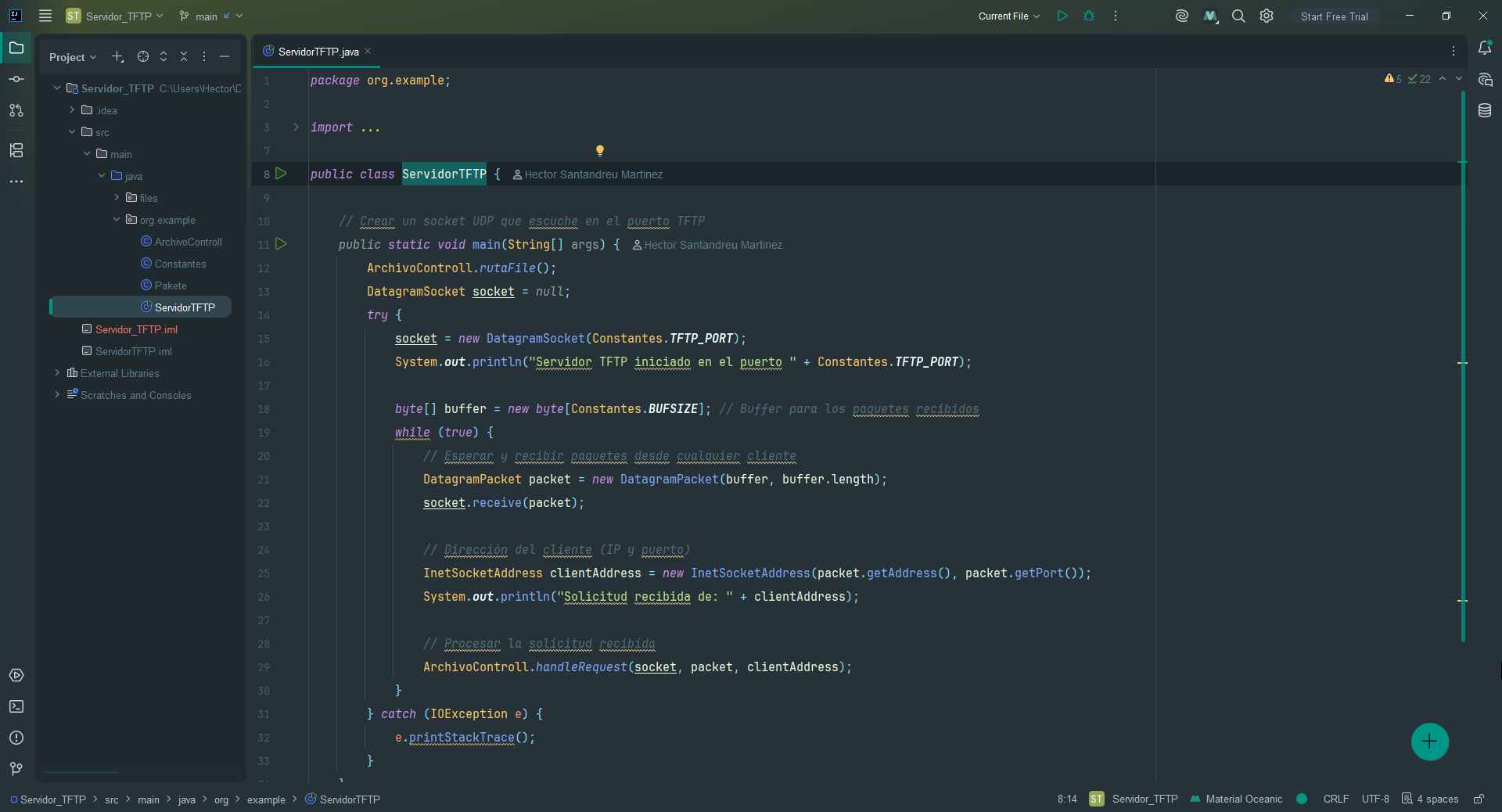Screen dimensions: 1502x812
Task: Open the main branch dropdown
Action: (x=210, y=16)
